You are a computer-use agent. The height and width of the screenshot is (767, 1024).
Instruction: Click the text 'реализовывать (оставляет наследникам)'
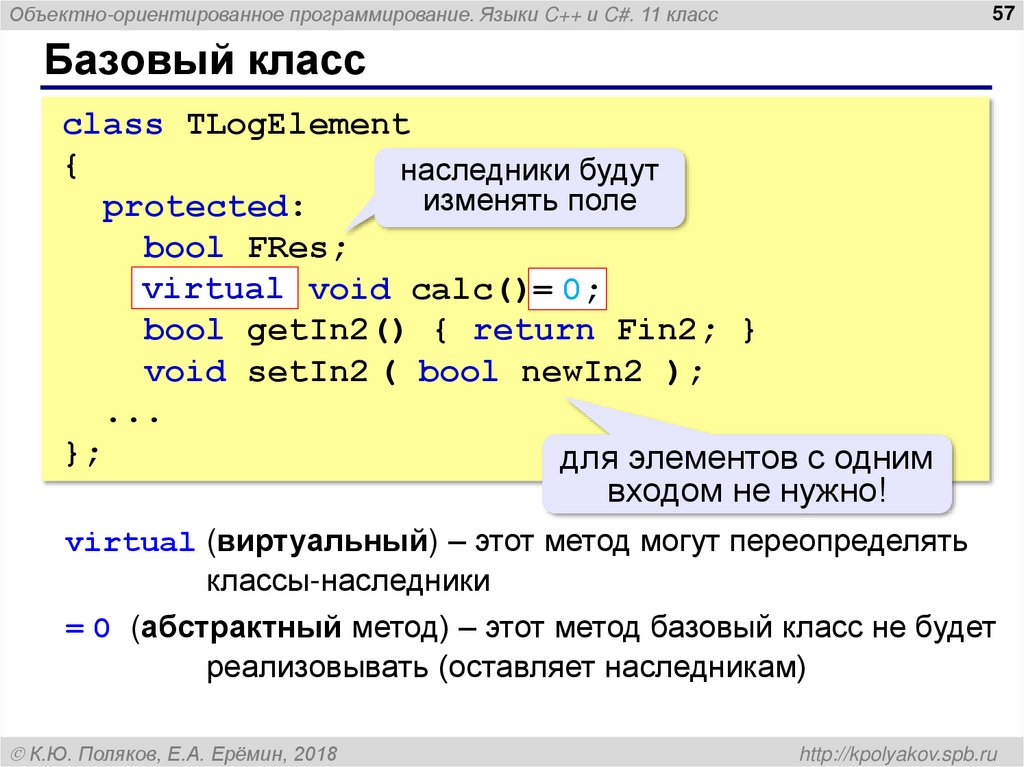coord(506,668)
